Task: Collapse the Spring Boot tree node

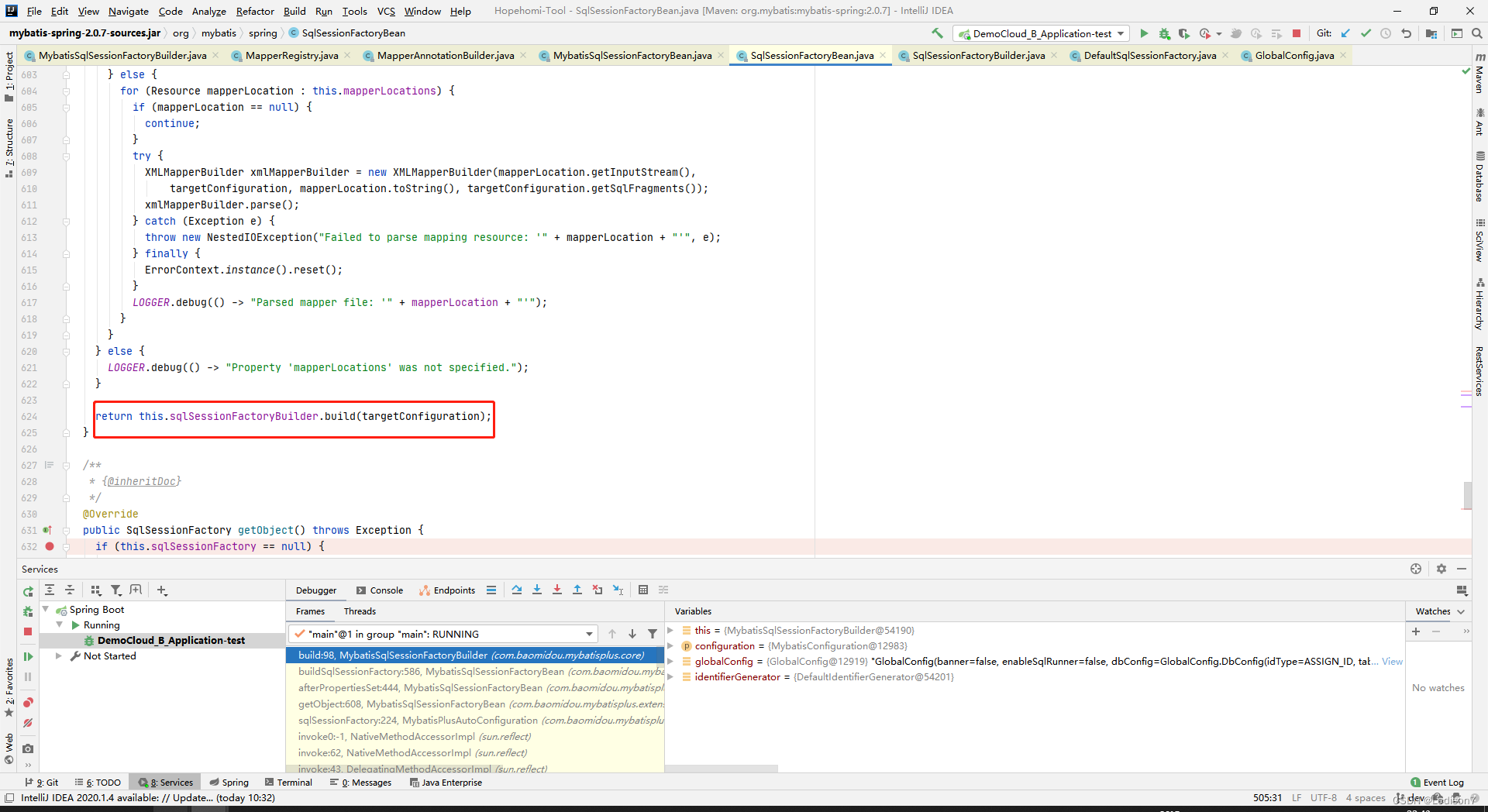Action: [x=46, y=610]
